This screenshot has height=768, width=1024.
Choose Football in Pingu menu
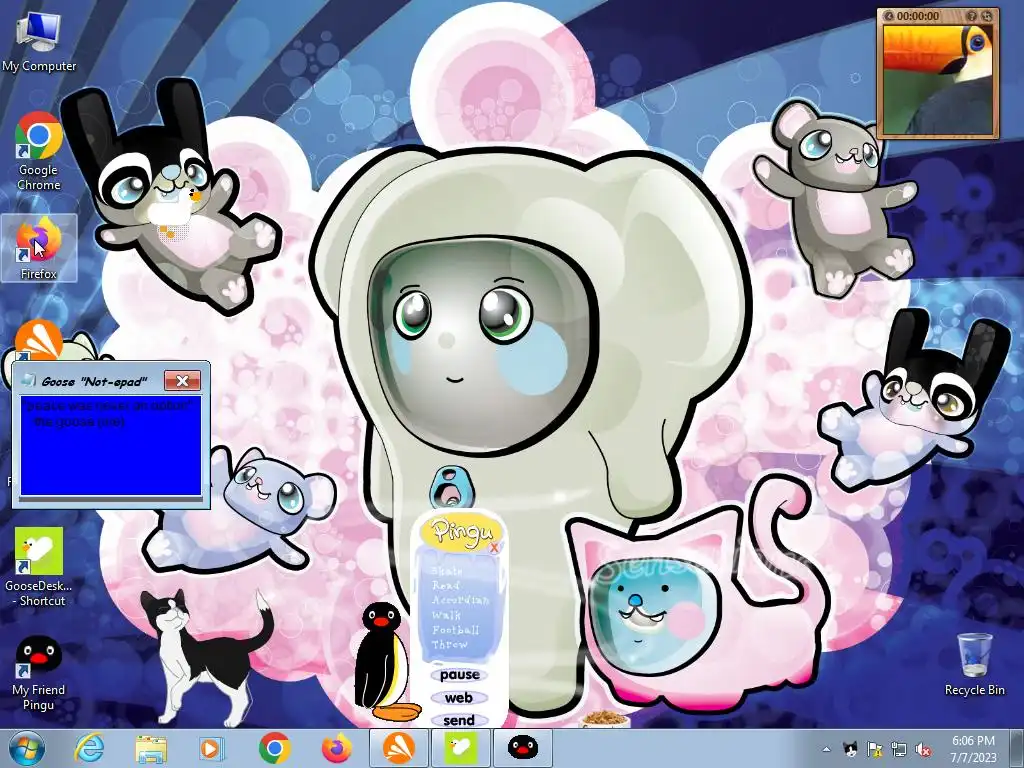[455, 630]
